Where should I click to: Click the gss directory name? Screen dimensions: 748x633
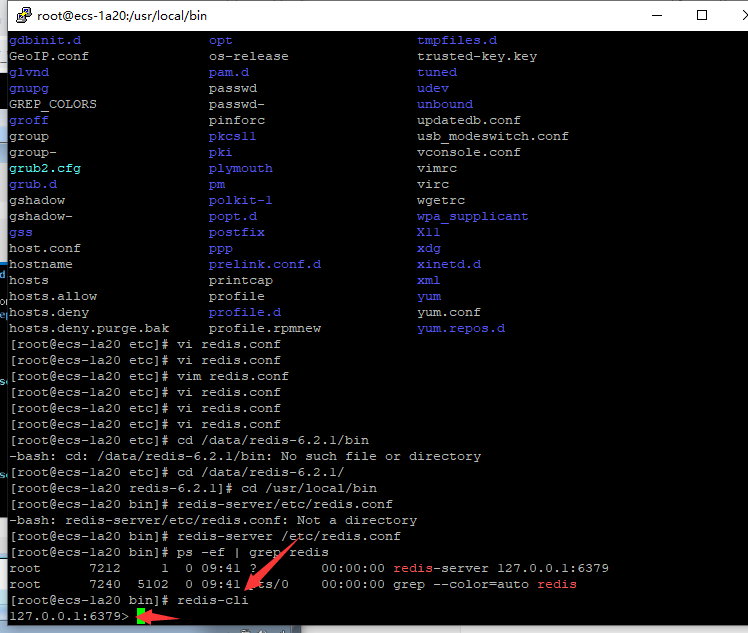point(21,232)
